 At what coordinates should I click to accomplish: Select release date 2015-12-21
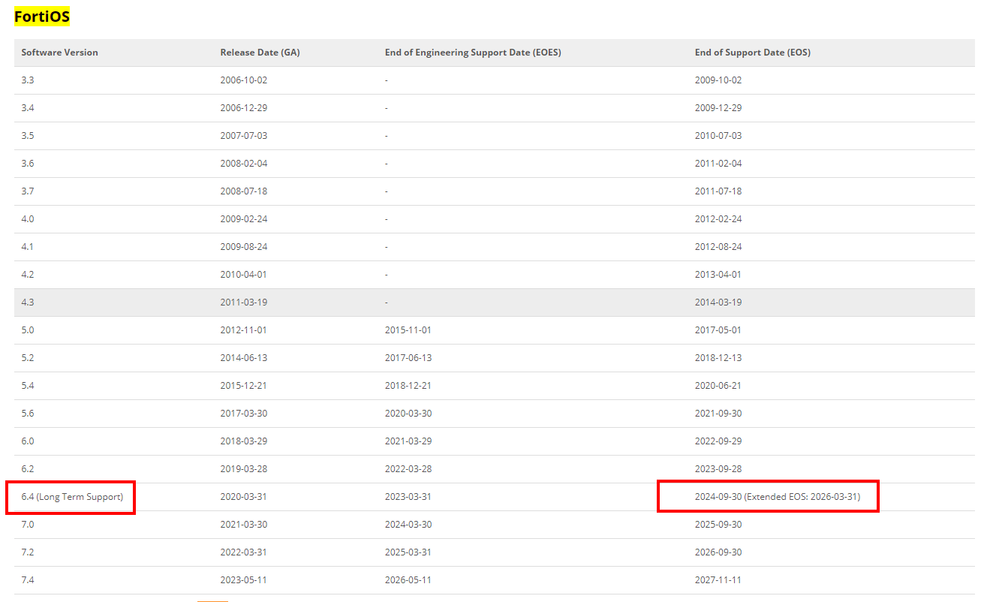click(x=244, y=385)
